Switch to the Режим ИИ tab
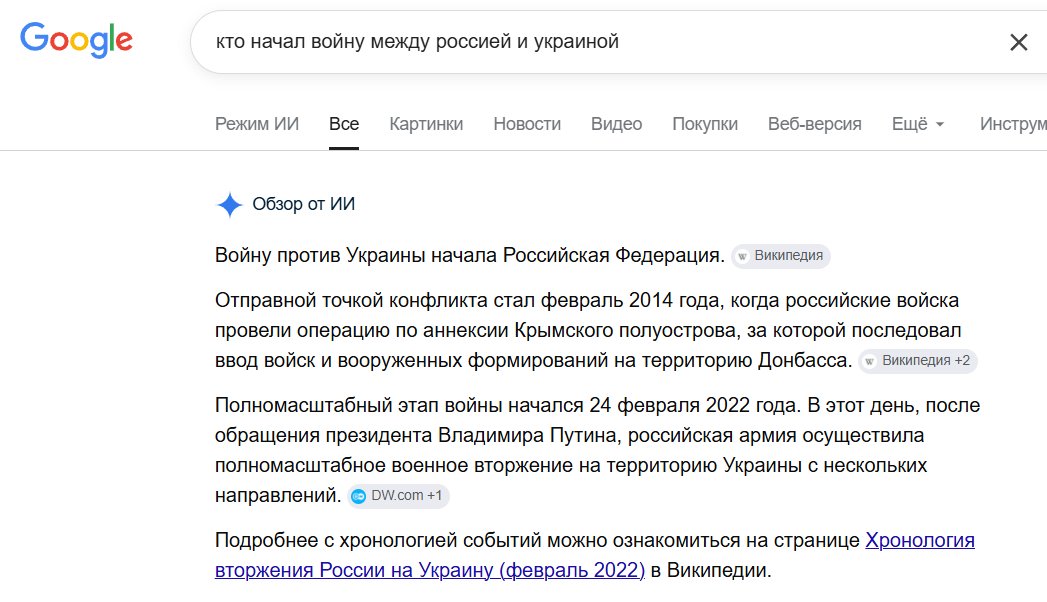Image resolution: width=1047 pixels, height=602 pixels. coord(257,124)
